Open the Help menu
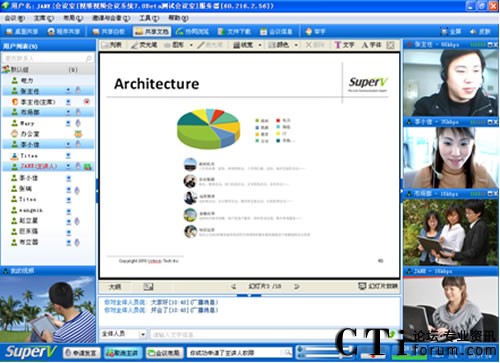This screenshot has width=500, height=363. pos(178,18)
